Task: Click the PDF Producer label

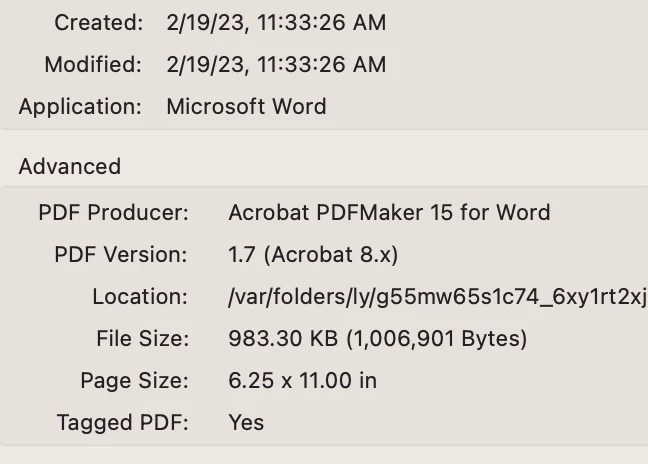Action: tap(113, 212)
